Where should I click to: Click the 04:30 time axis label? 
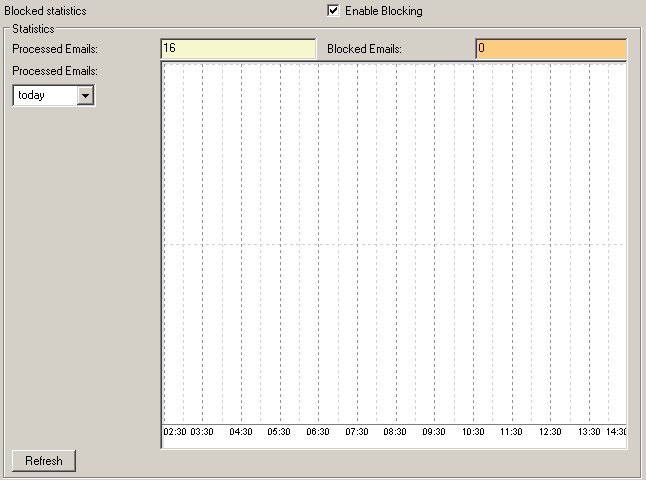pyautogui.click(x=241, y=432)
